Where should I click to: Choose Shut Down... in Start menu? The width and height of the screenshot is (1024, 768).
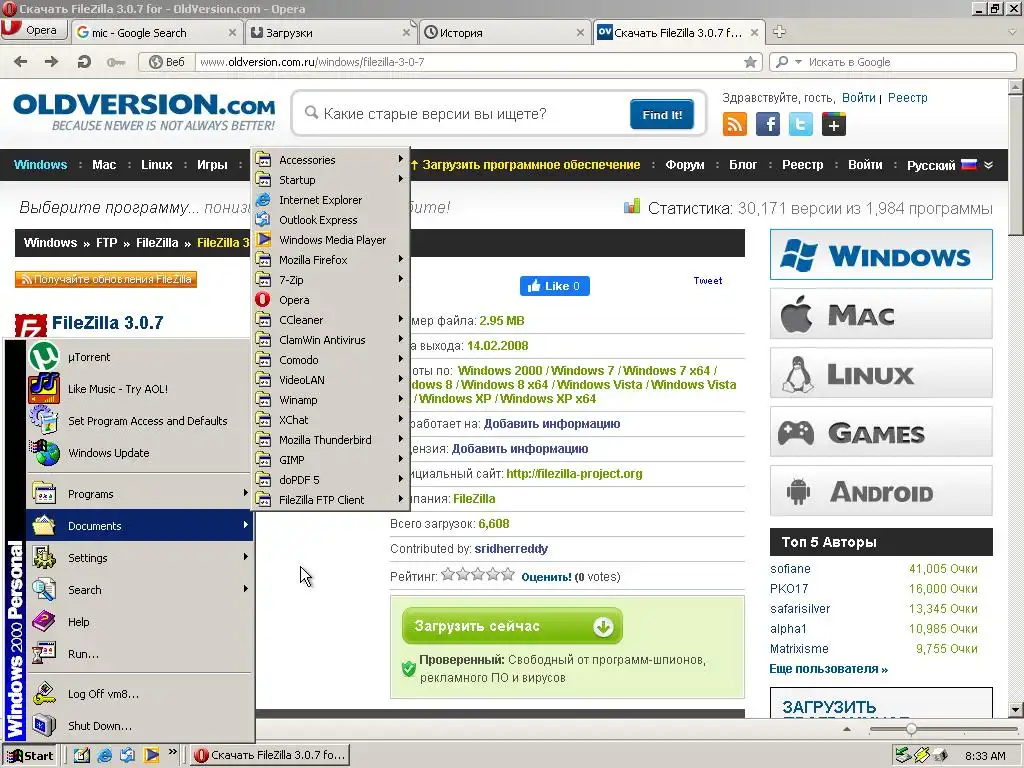(140, 726)
